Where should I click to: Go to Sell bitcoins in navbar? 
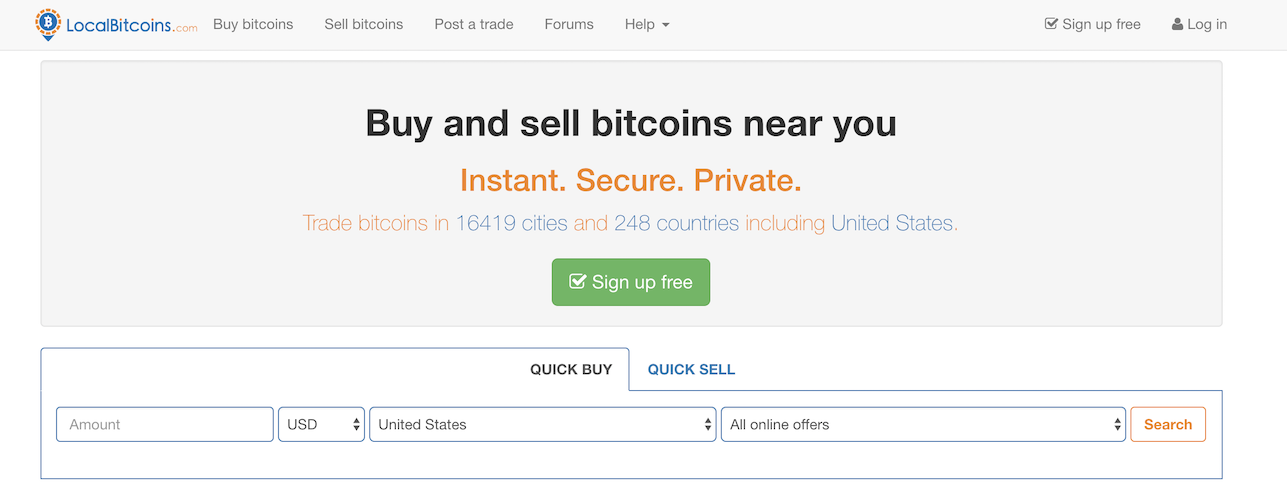pos(364,24)
